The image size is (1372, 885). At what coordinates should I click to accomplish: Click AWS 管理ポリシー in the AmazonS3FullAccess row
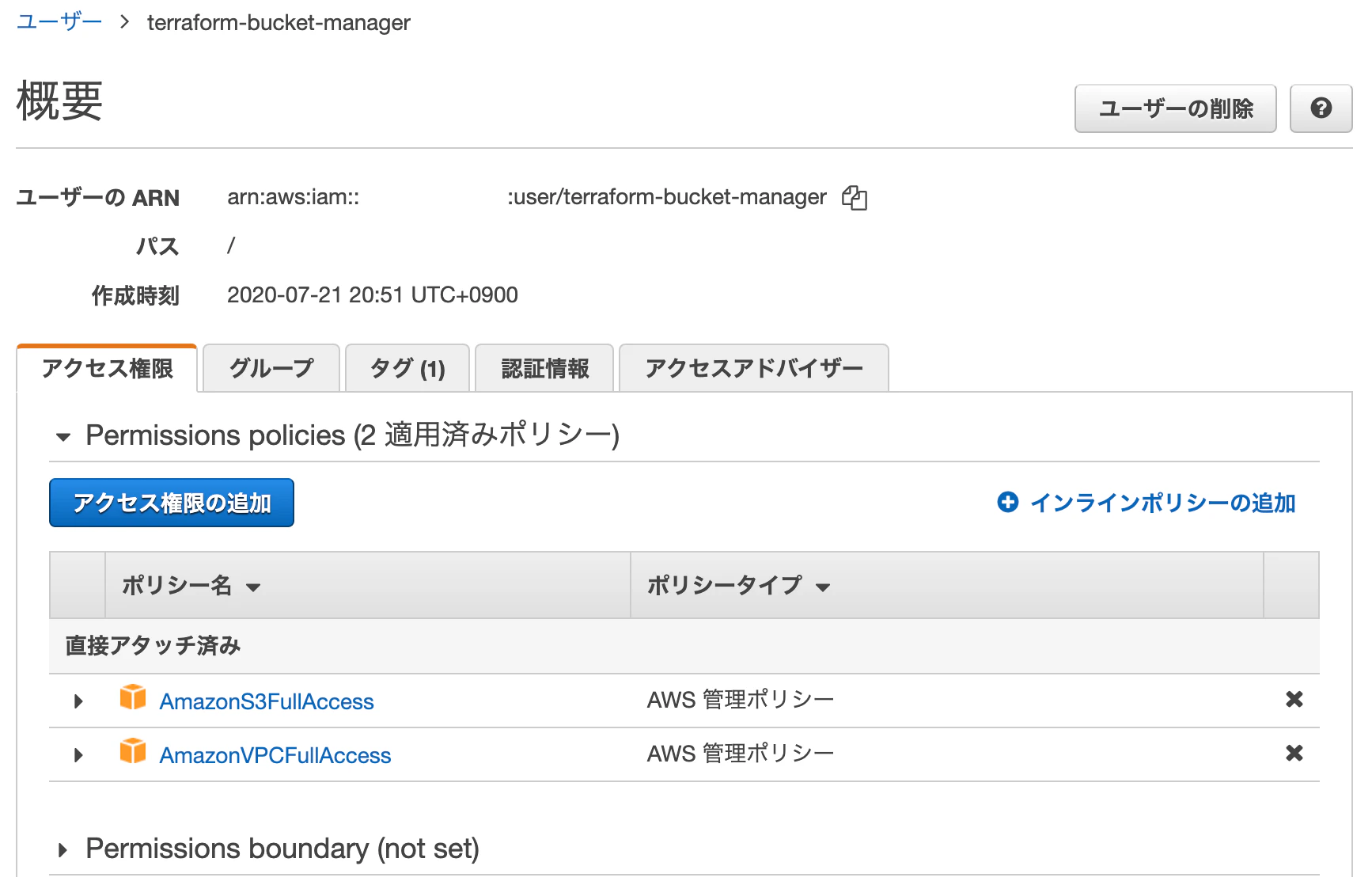click(x=741, y=700)
